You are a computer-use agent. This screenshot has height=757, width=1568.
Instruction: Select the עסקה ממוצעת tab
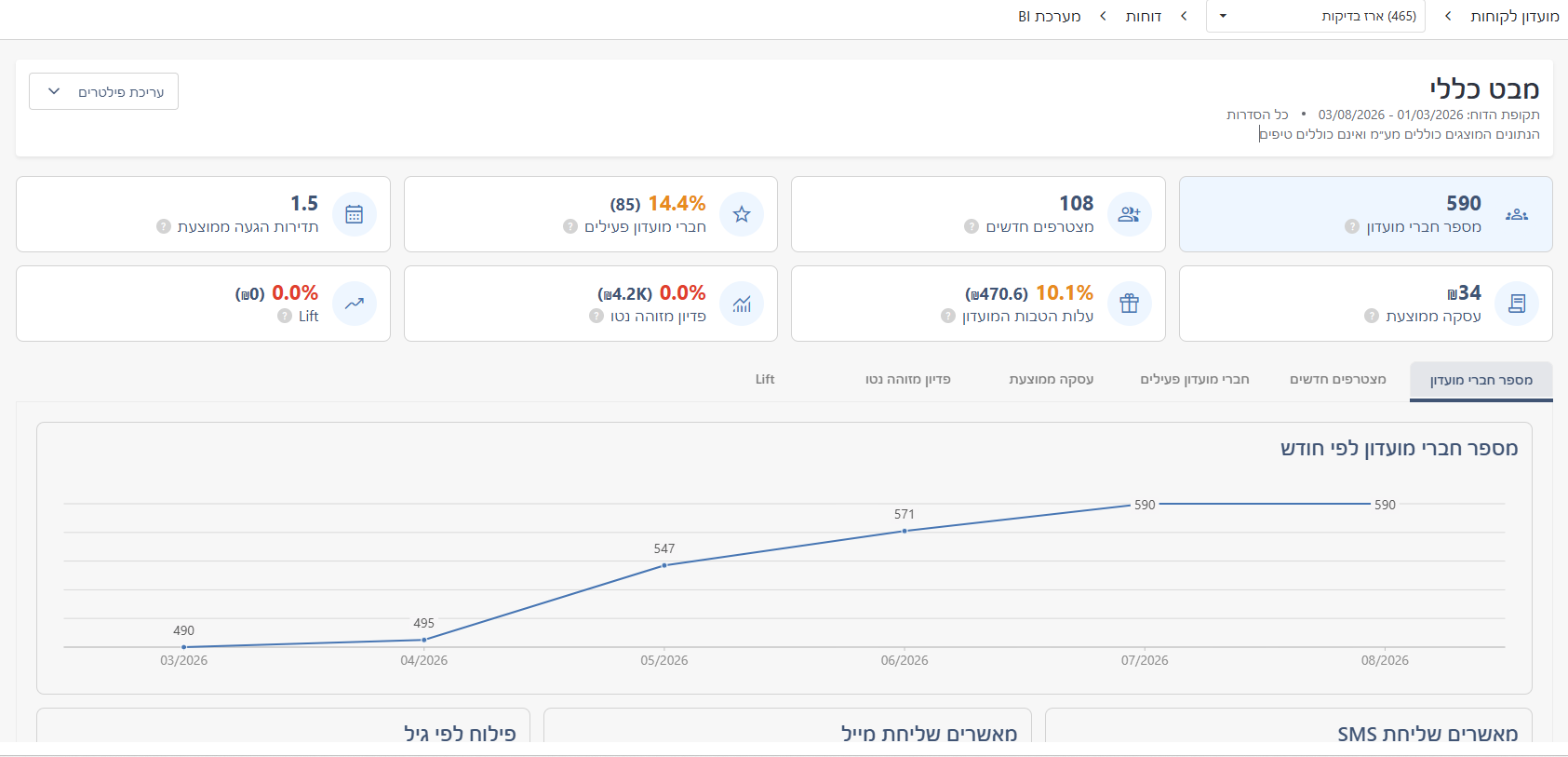pyautogui.click(x=1051, y=379)
